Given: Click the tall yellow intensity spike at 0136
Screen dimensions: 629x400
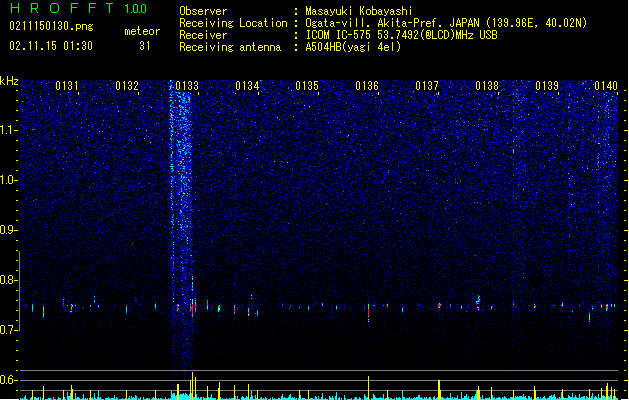Looking at the screenshot, I should (369, 387).
